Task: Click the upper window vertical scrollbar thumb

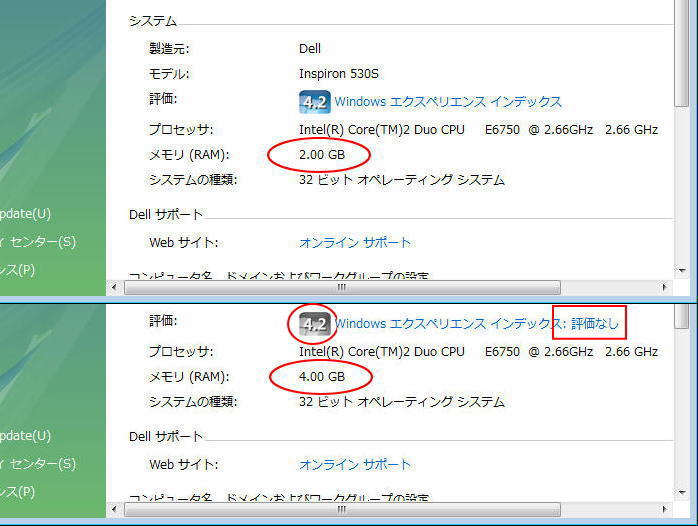Action: tap(682, 53)
